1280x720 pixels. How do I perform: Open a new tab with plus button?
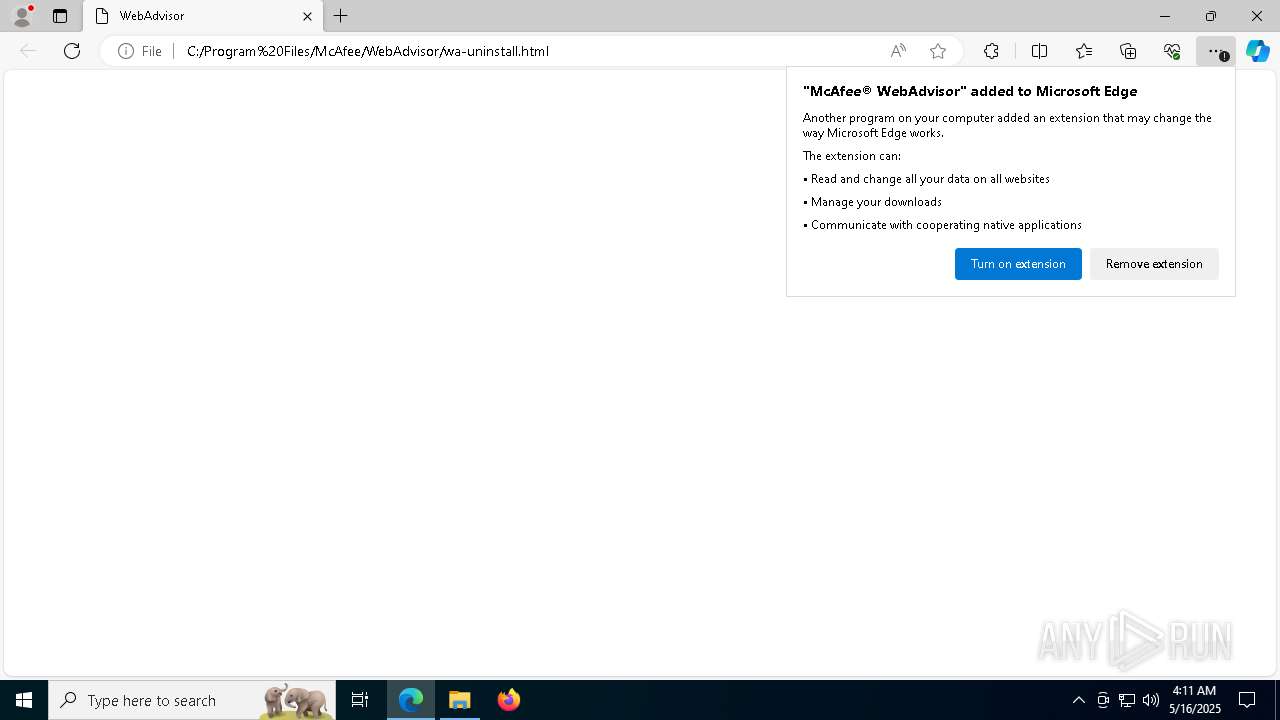(x=341, y=16)
